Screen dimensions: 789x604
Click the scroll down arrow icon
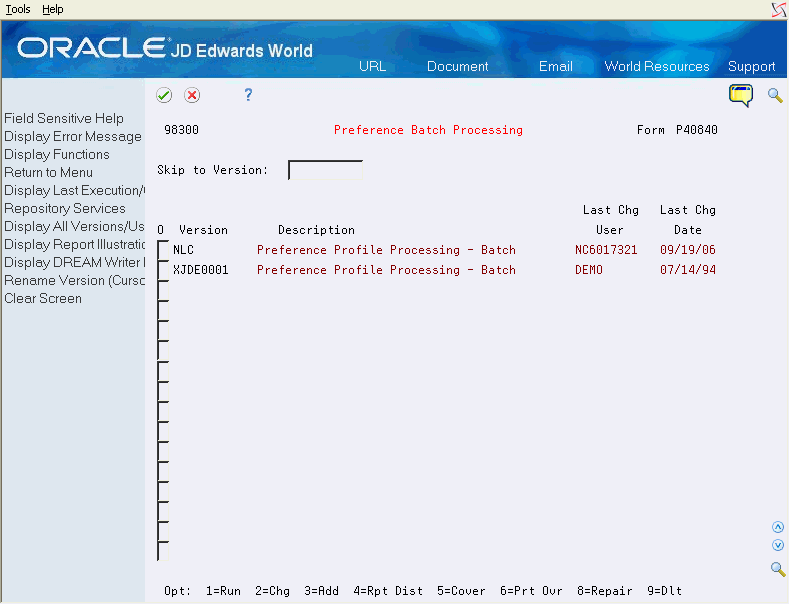click(x=778, y=545)
